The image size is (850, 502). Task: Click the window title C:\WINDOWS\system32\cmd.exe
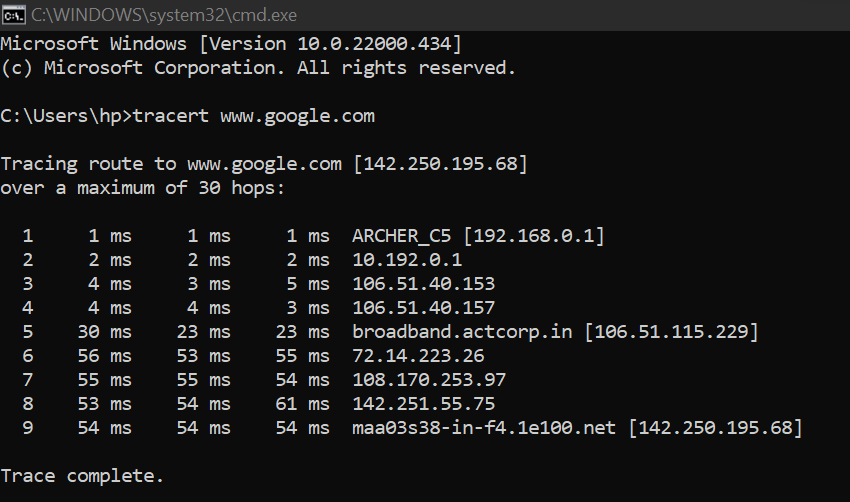(164, 15)
